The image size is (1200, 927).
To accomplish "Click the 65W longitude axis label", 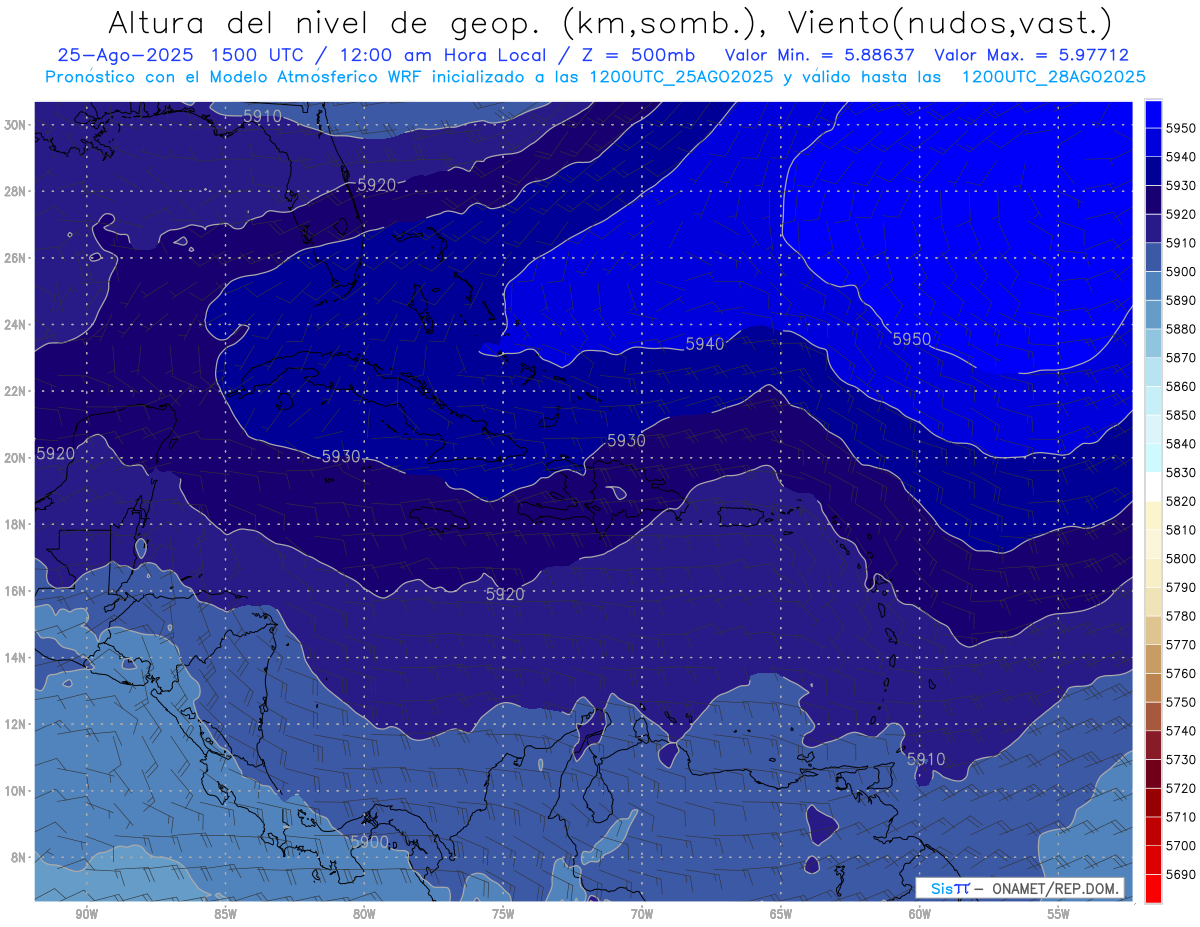I will 781,914.
